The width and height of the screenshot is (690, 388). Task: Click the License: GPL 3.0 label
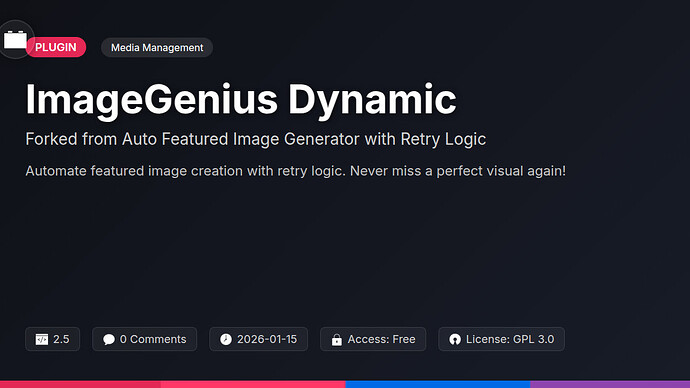coord(510,339)
